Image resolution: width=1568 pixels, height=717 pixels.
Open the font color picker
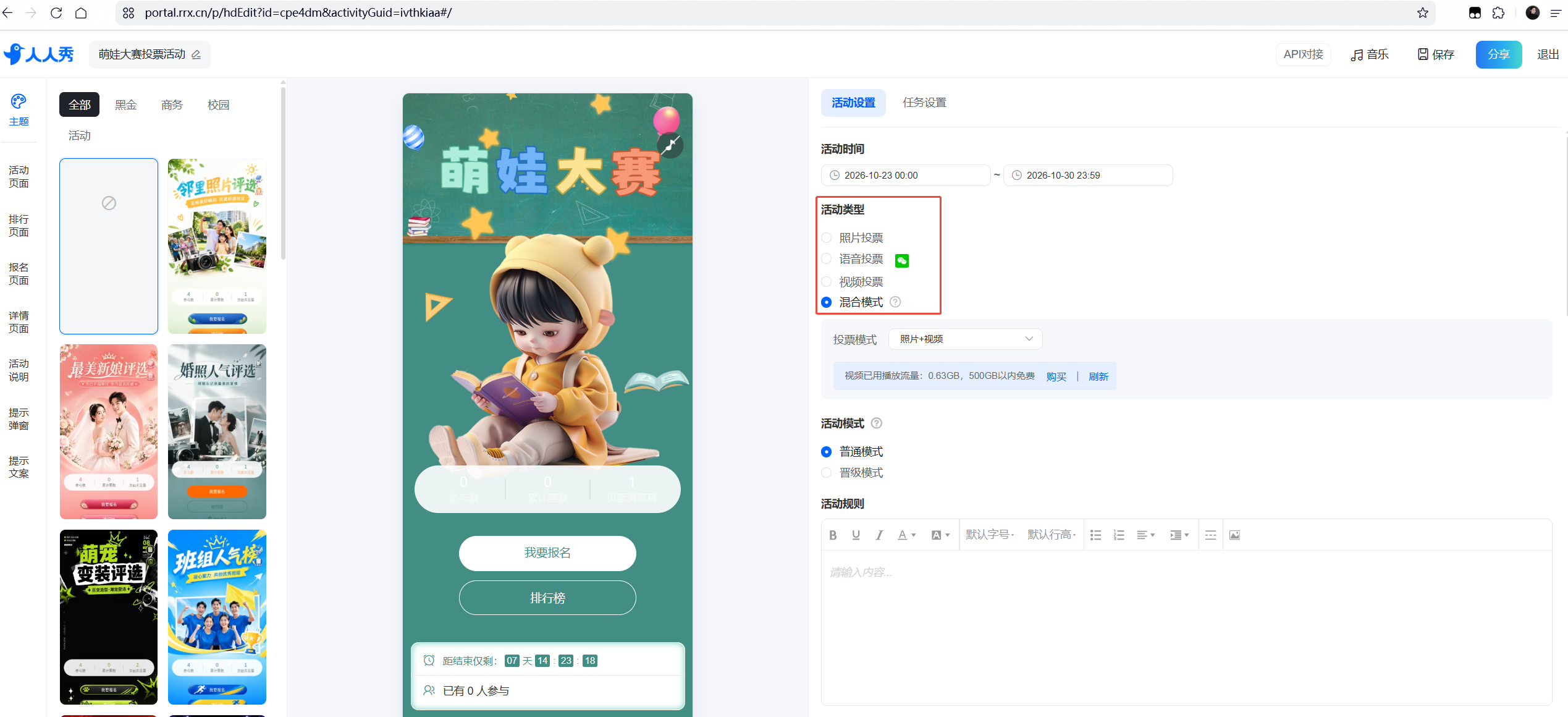click(906, 535)
